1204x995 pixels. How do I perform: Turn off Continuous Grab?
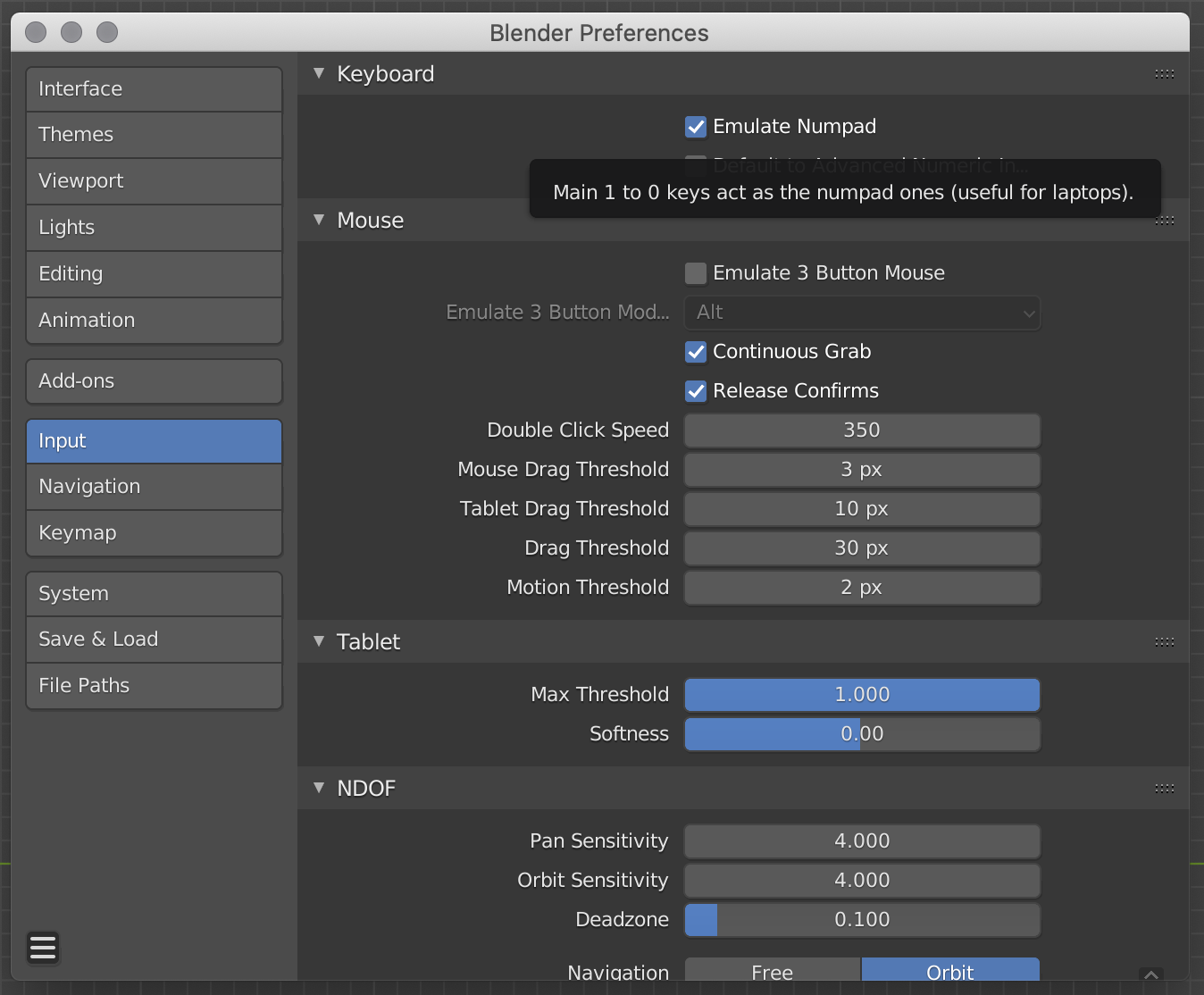coord(696,352)
